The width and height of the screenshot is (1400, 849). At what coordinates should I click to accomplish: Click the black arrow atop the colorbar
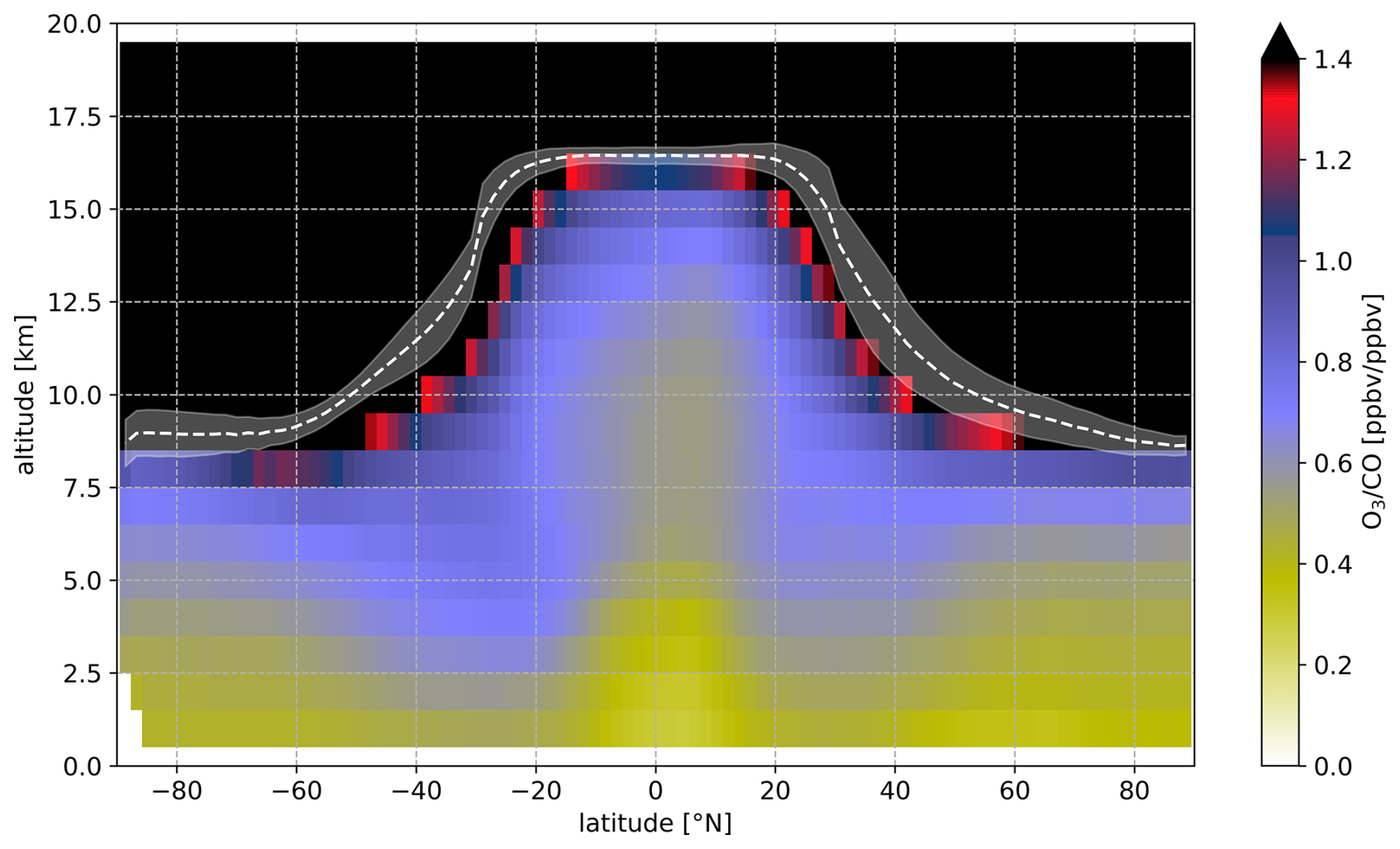pyautogui.click(x=1279, y=44)
